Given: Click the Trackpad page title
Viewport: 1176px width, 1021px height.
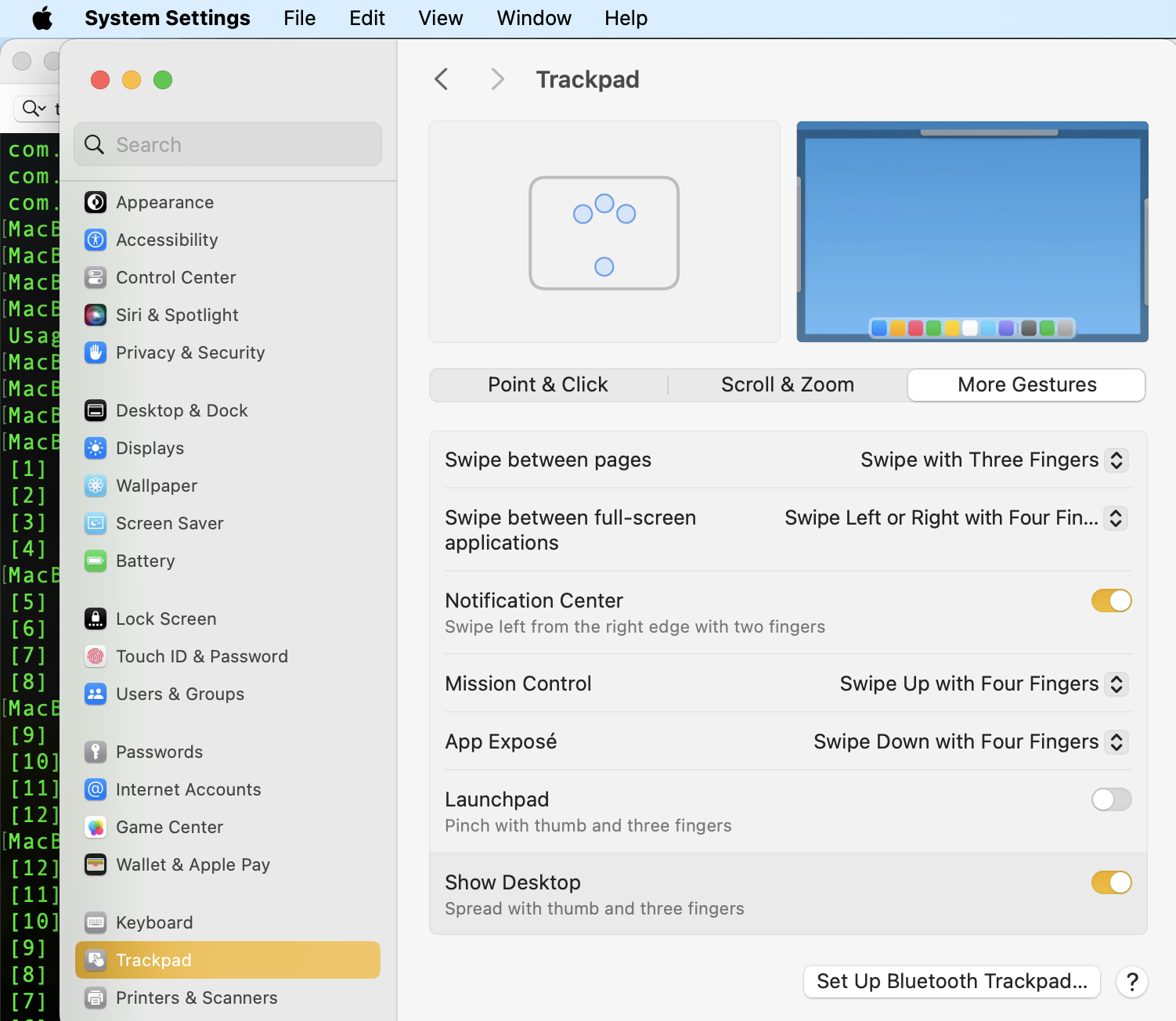Looking at the screenshot, I should click(588, 79).
